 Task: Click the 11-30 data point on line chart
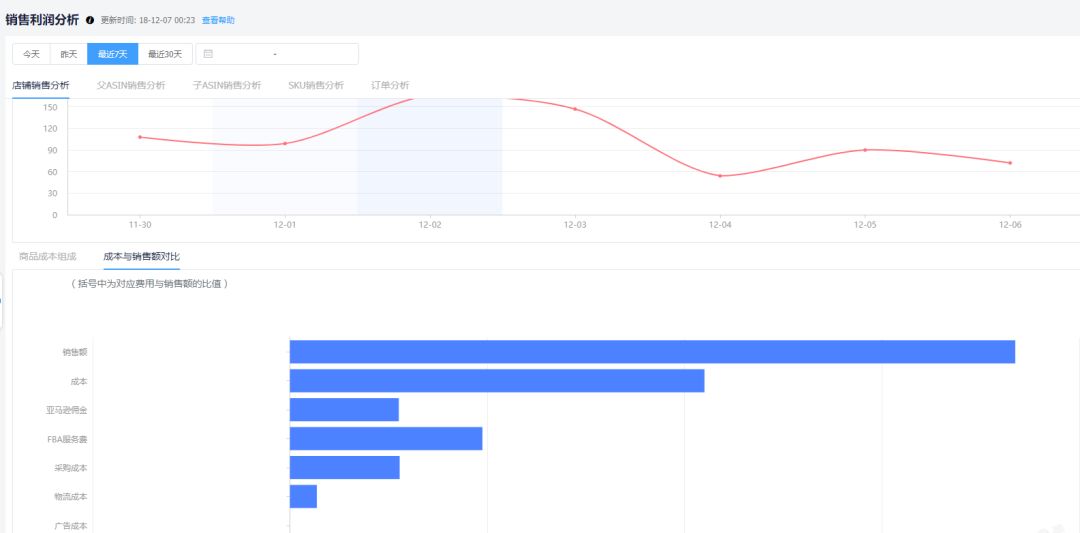pos(140,137)
